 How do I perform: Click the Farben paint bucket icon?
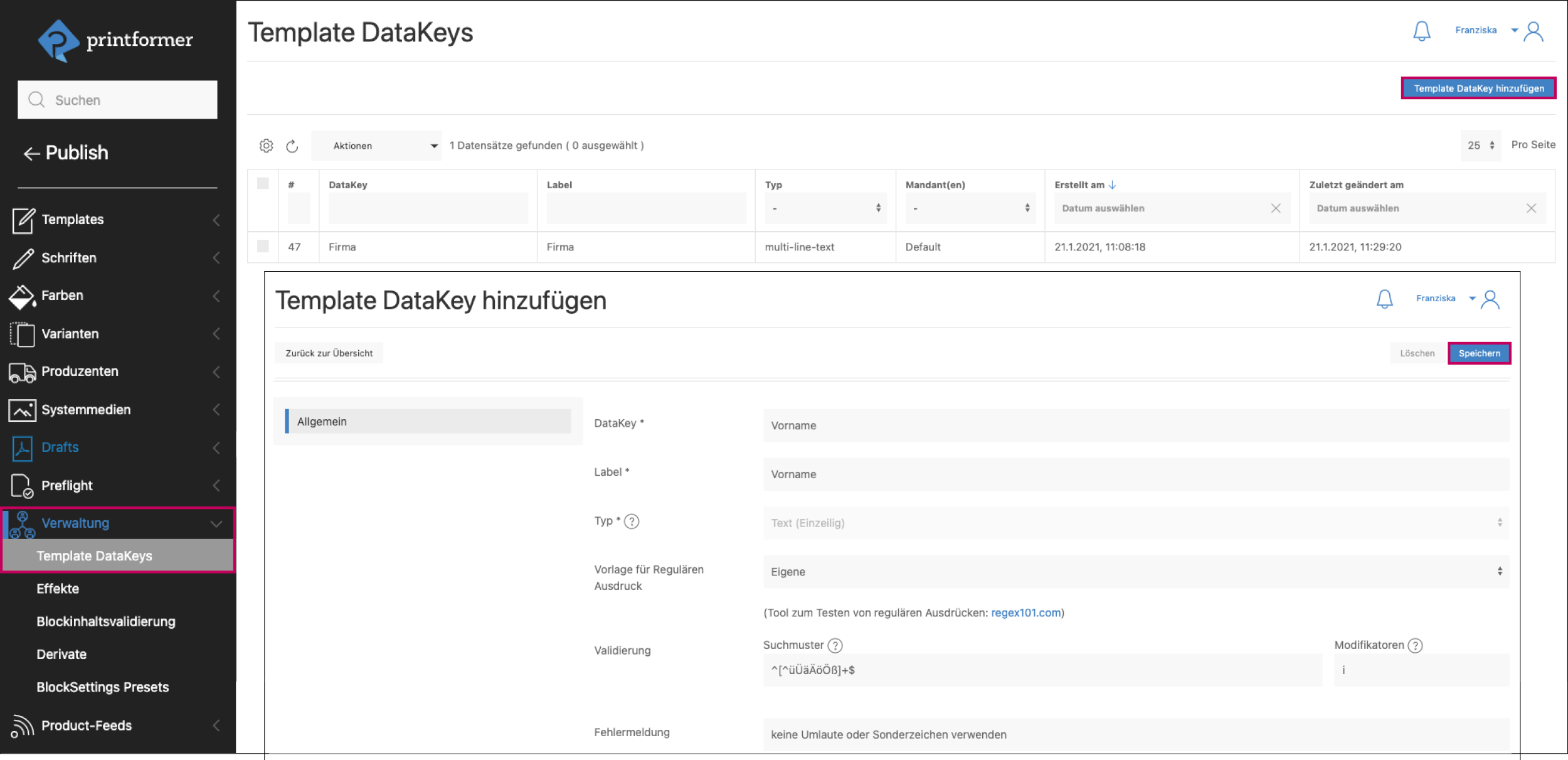tap(21, 296)
